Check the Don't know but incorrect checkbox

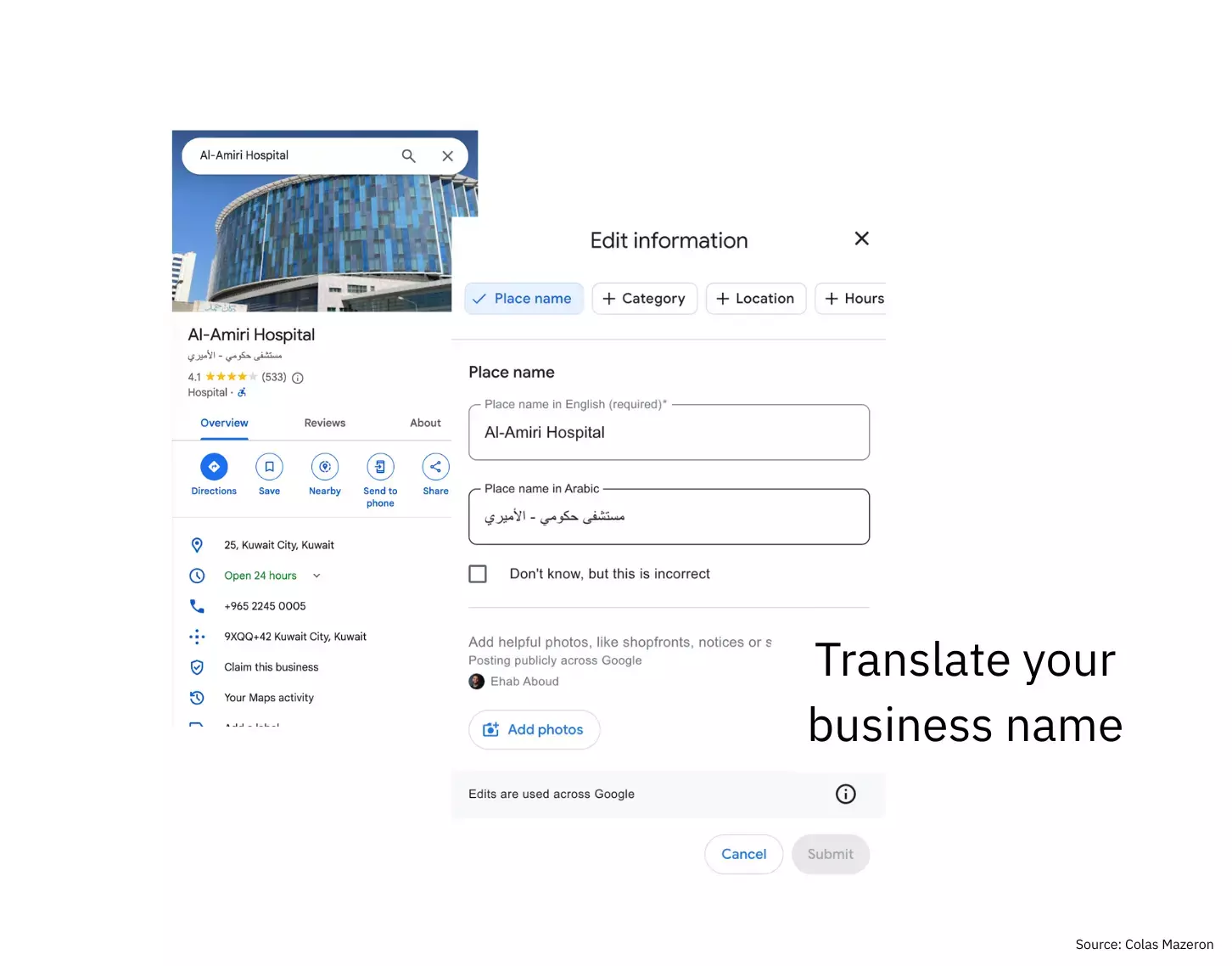pyautogui.click(x=478, y=573)
